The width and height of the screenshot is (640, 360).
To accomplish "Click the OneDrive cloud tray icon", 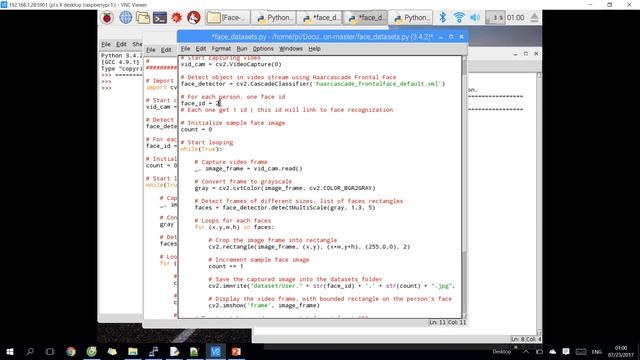I will [x=553, y=352].
